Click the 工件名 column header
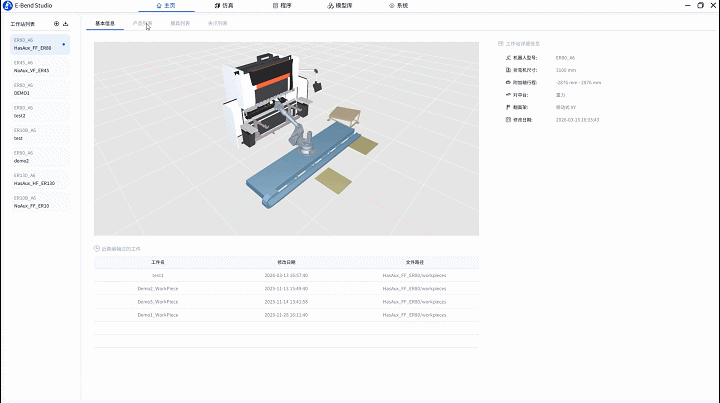This screenshot has width=720, height=403. point(158,262)
